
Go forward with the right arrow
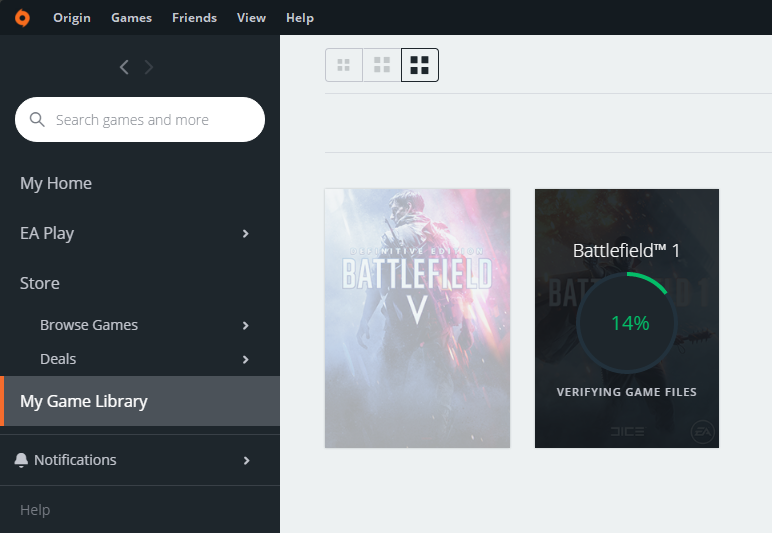click(x=149, y=67)
